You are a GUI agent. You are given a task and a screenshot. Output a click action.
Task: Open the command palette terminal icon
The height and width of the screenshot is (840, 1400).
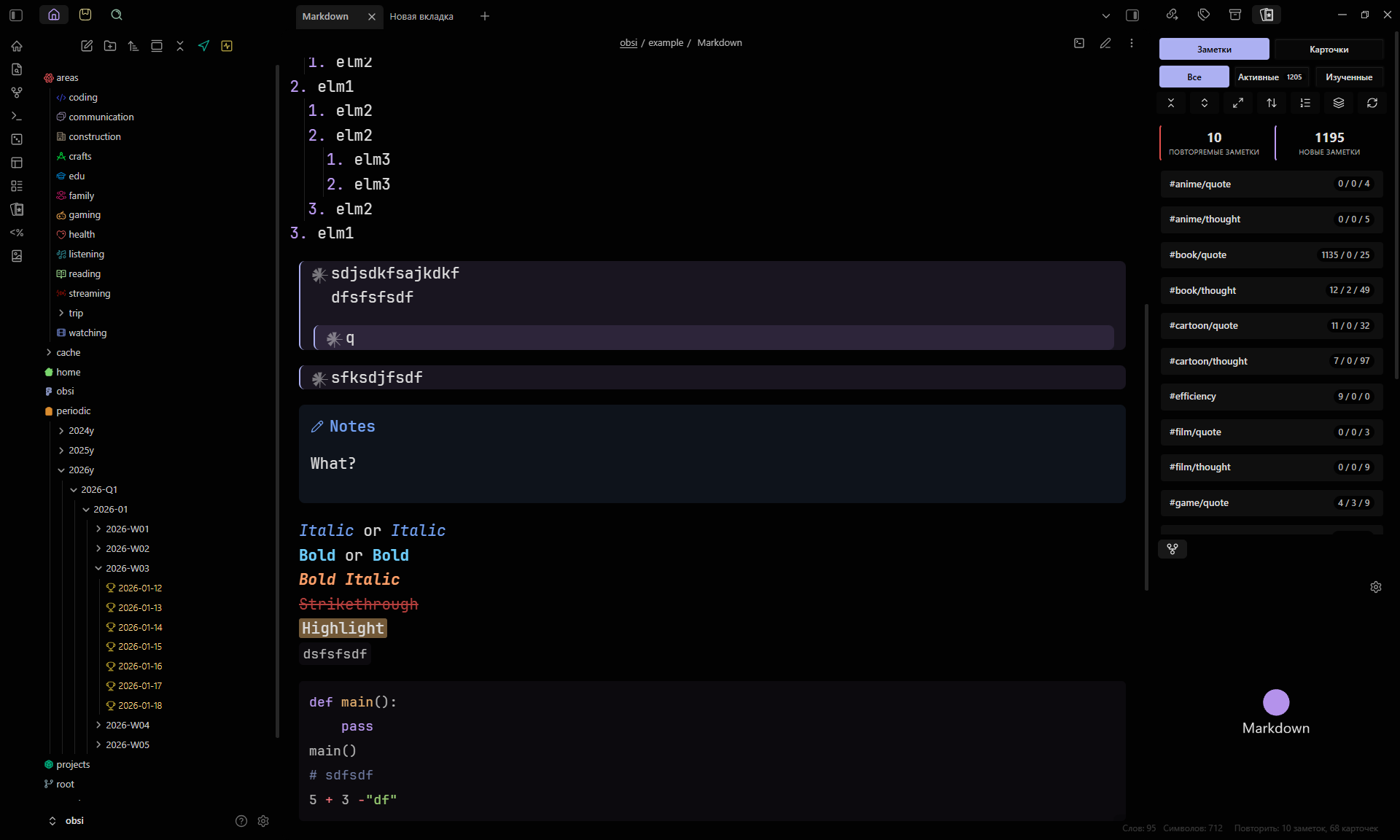tap(17, 116)
